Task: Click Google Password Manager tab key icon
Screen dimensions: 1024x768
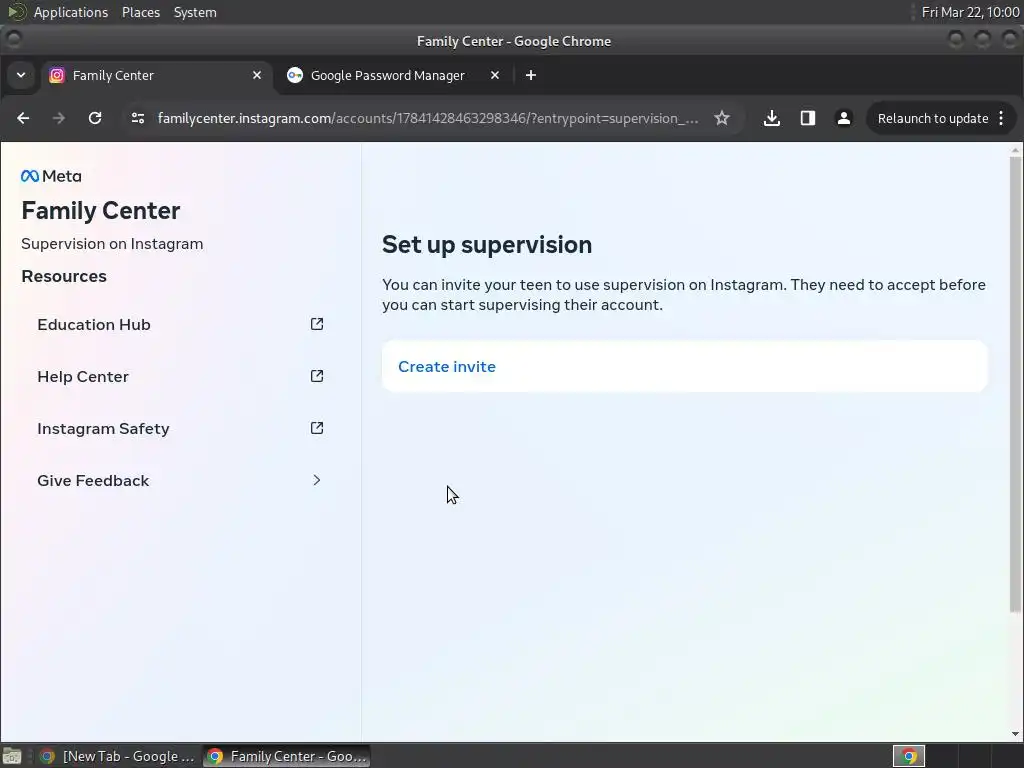Action: point(295,75)
